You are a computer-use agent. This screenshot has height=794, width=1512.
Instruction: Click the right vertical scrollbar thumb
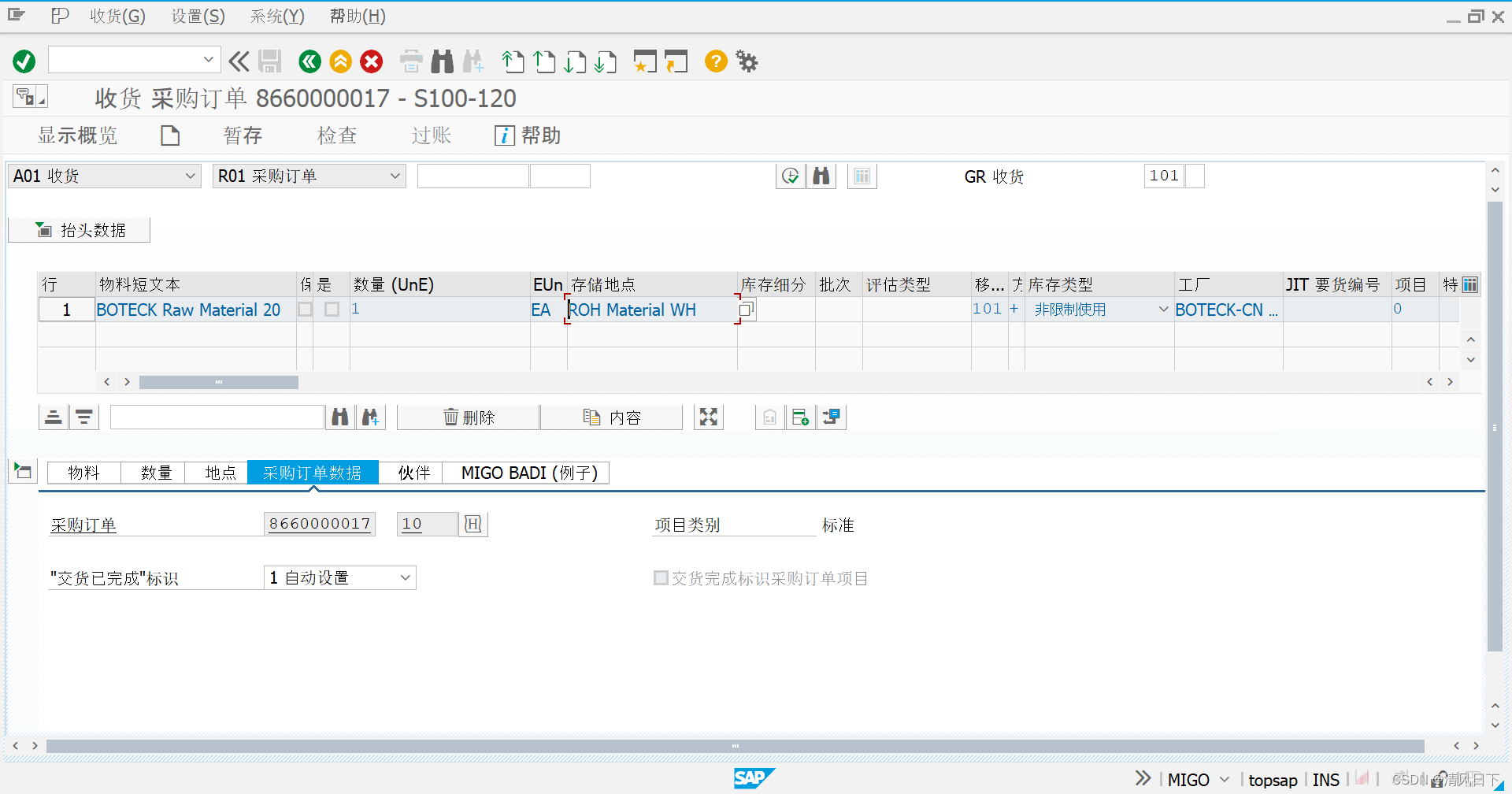tap(1495, 426)
